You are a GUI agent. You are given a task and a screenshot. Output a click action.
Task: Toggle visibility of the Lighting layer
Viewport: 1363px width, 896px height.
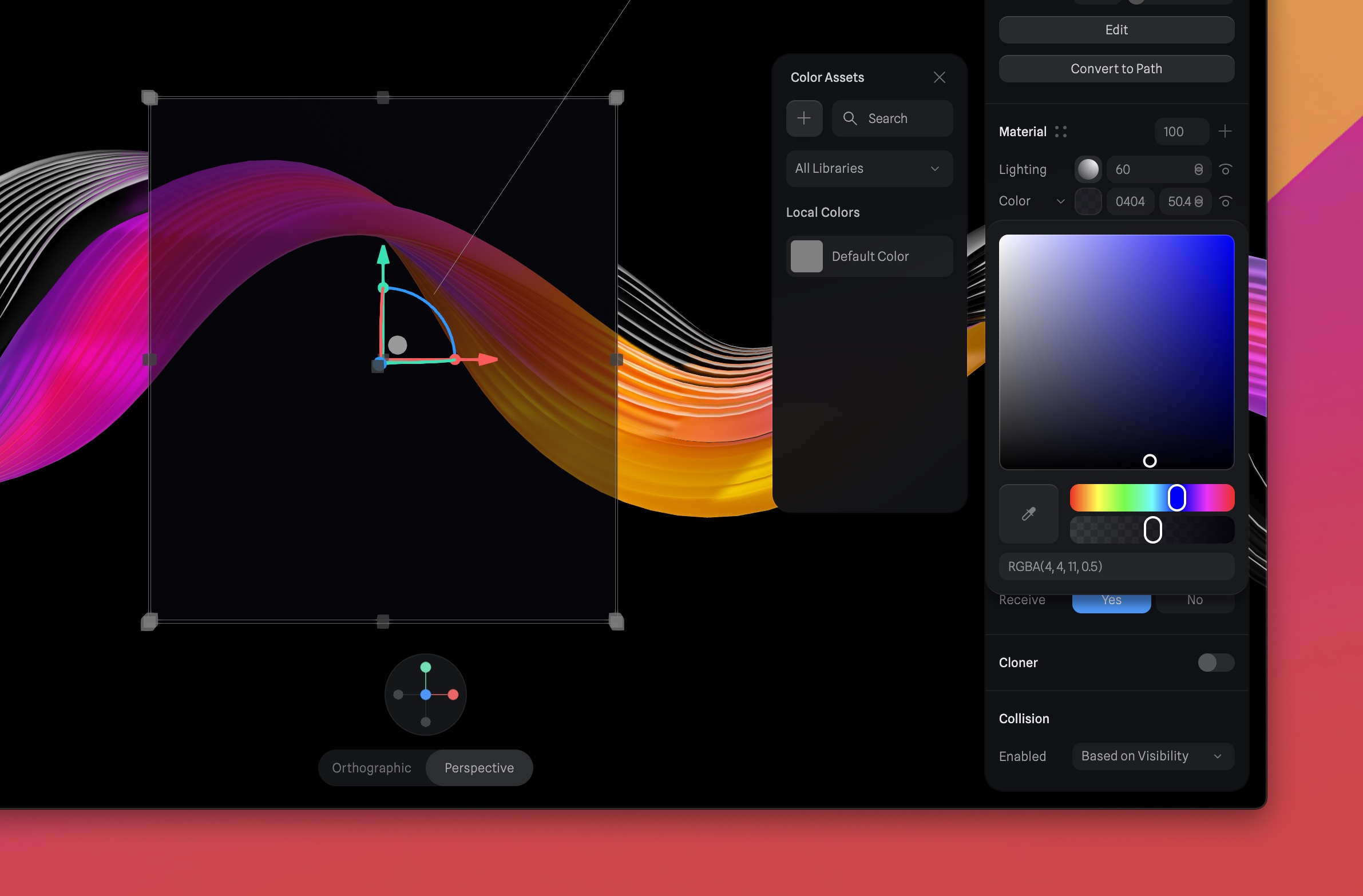pyautogui.click(x=1225, y=169)
